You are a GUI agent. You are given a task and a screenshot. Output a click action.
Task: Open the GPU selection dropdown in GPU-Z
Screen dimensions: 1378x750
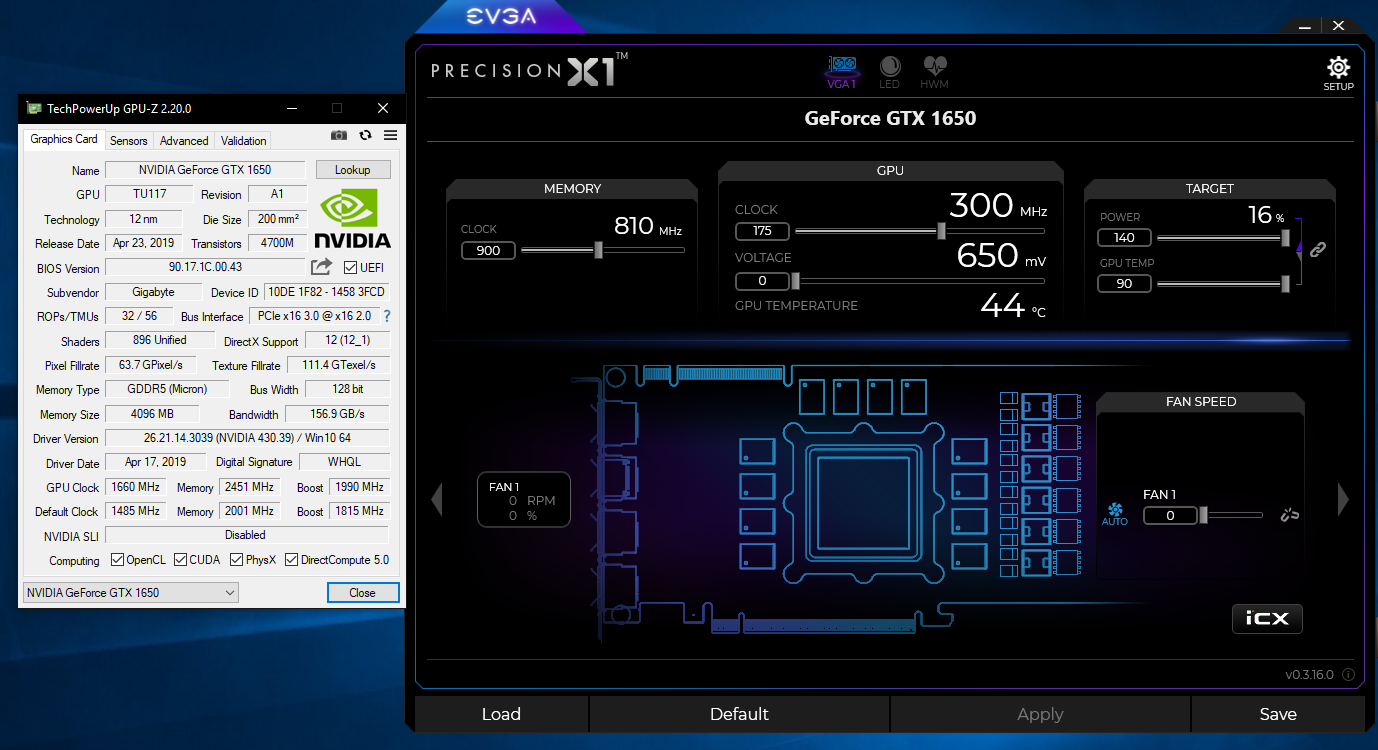[x=131, y=592]
